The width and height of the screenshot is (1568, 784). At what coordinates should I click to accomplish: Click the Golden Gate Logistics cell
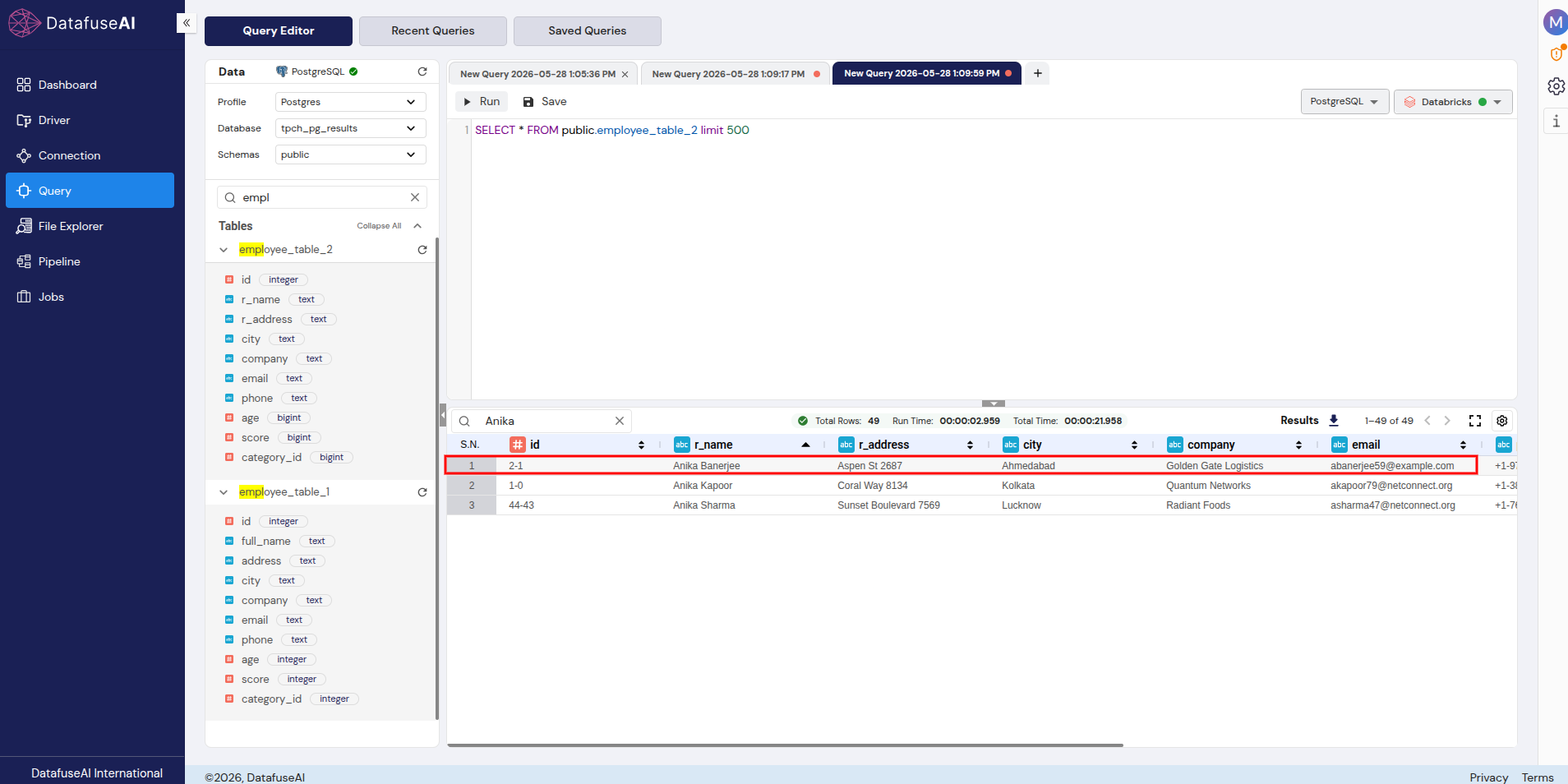click(x=1215, y=466)
